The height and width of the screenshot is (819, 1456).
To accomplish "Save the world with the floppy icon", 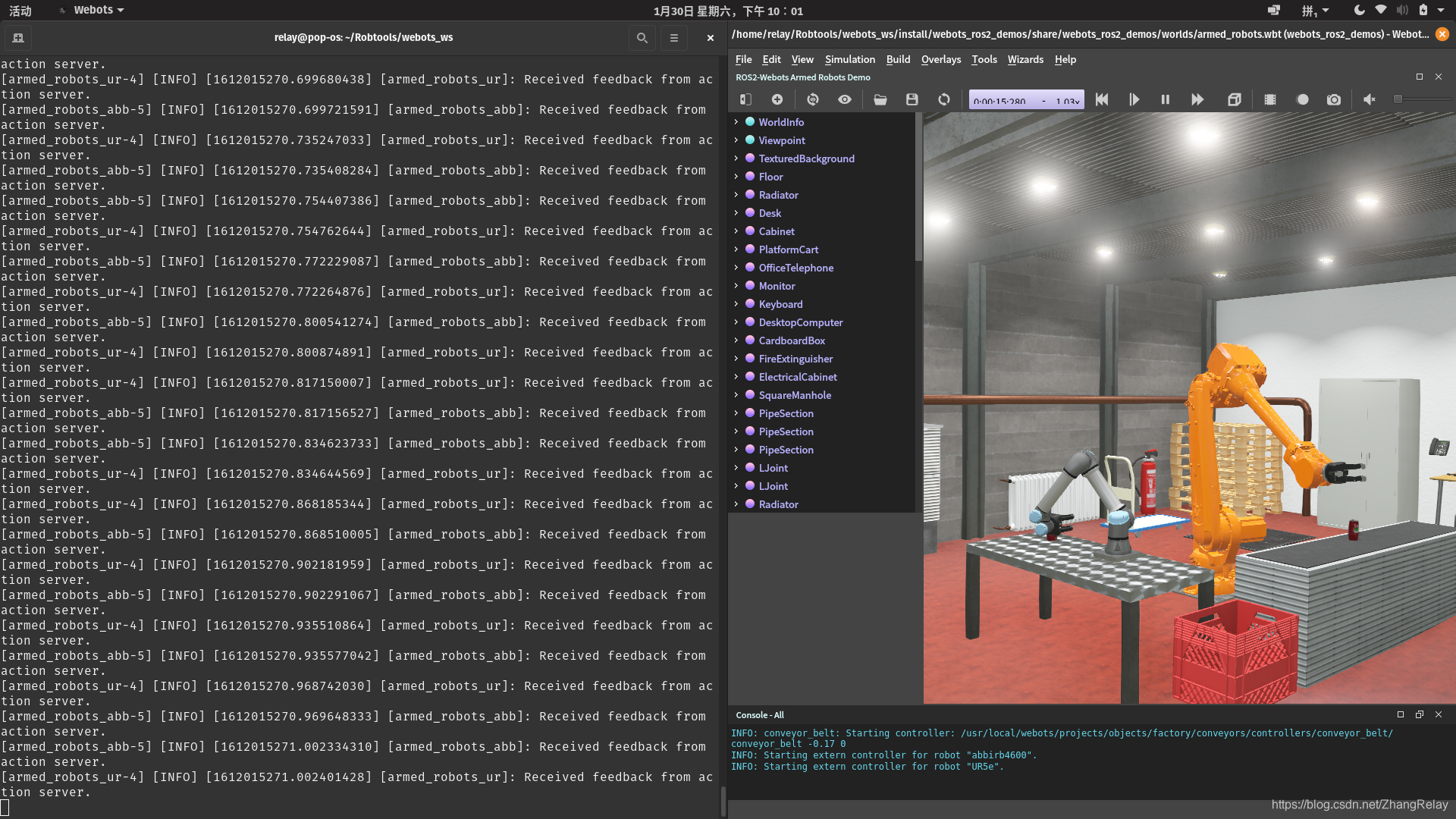I will [x=912, y=99].
